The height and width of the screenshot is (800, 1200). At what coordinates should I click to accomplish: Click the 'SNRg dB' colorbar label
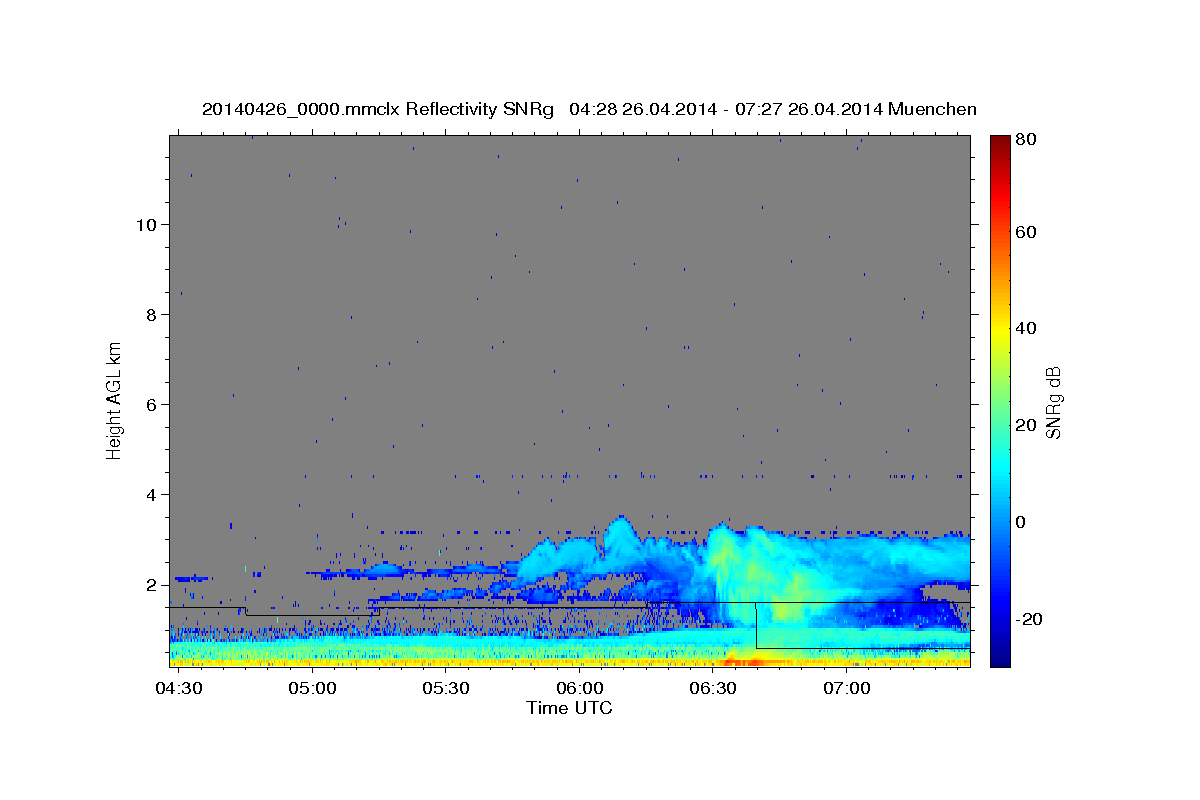coord(1054,401)
